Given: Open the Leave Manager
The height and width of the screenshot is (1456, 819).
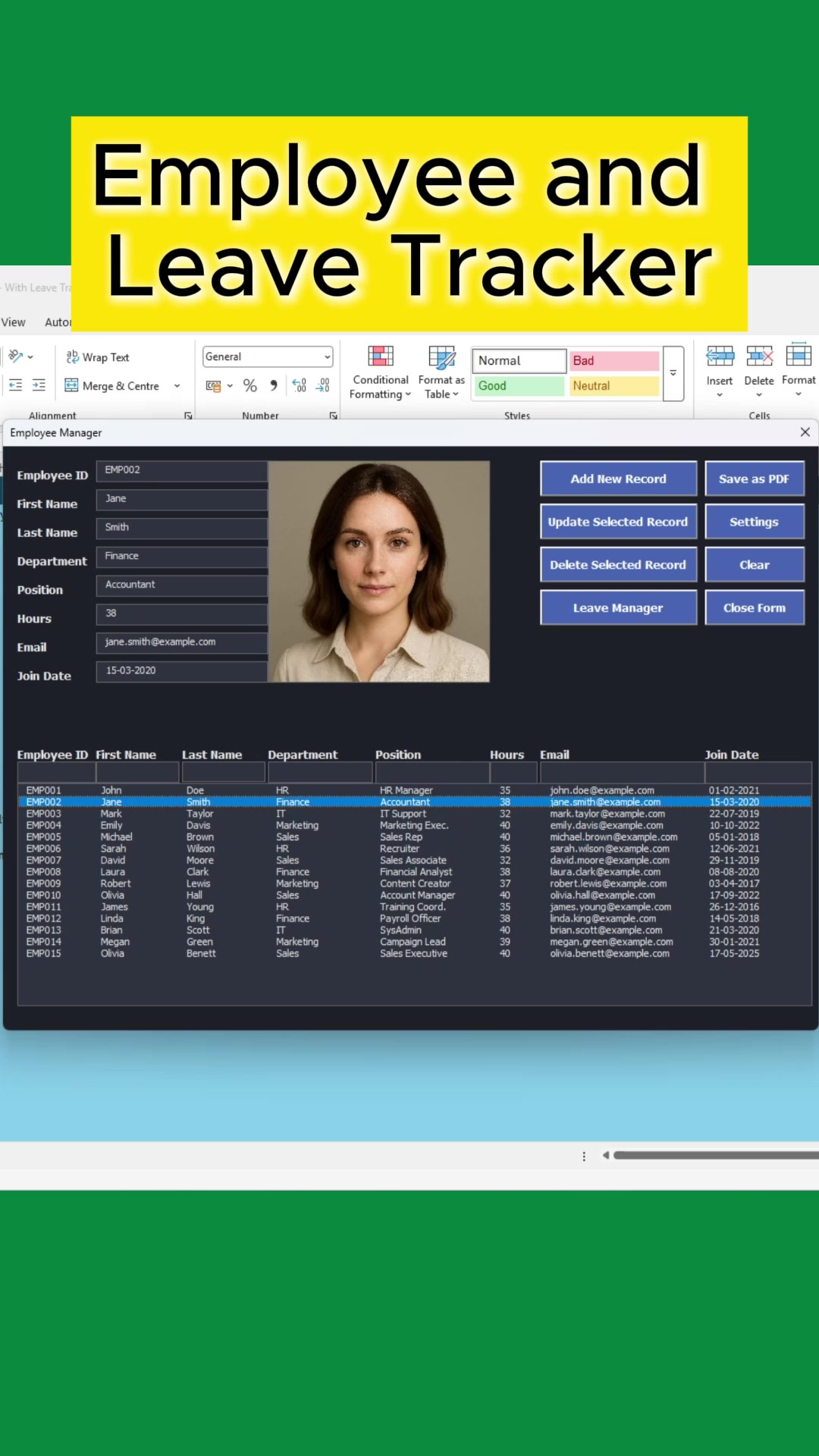Looking at the screenshot, I should coord(618,607).
